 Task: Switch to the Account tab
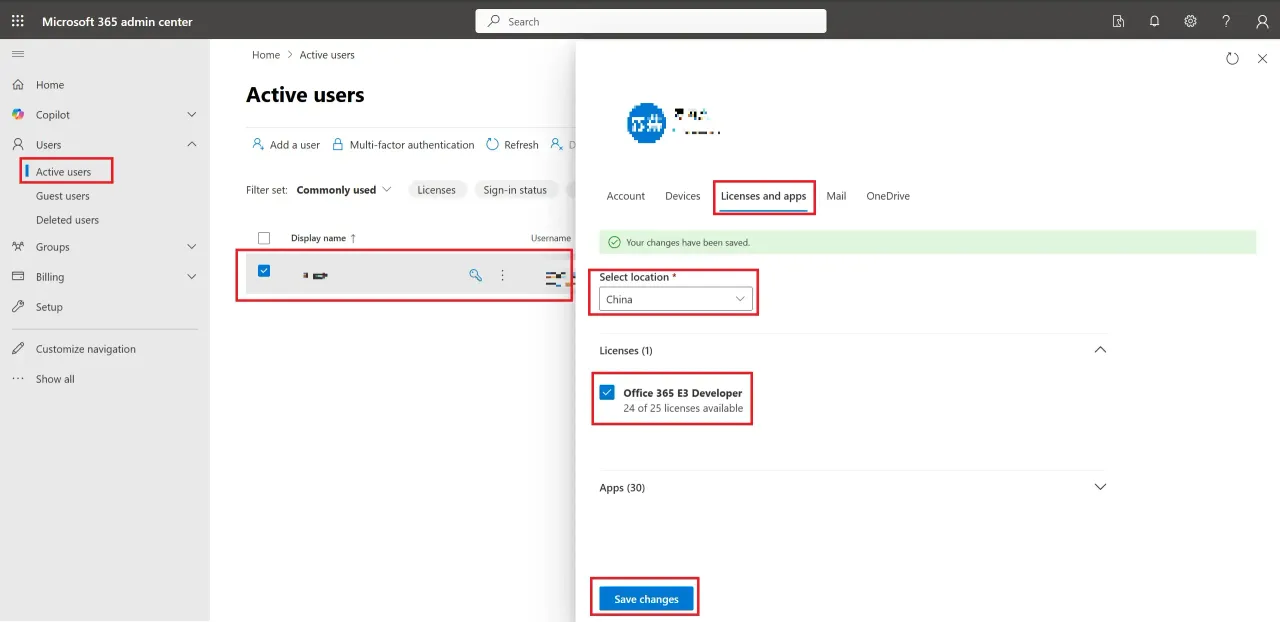point(626,196)
